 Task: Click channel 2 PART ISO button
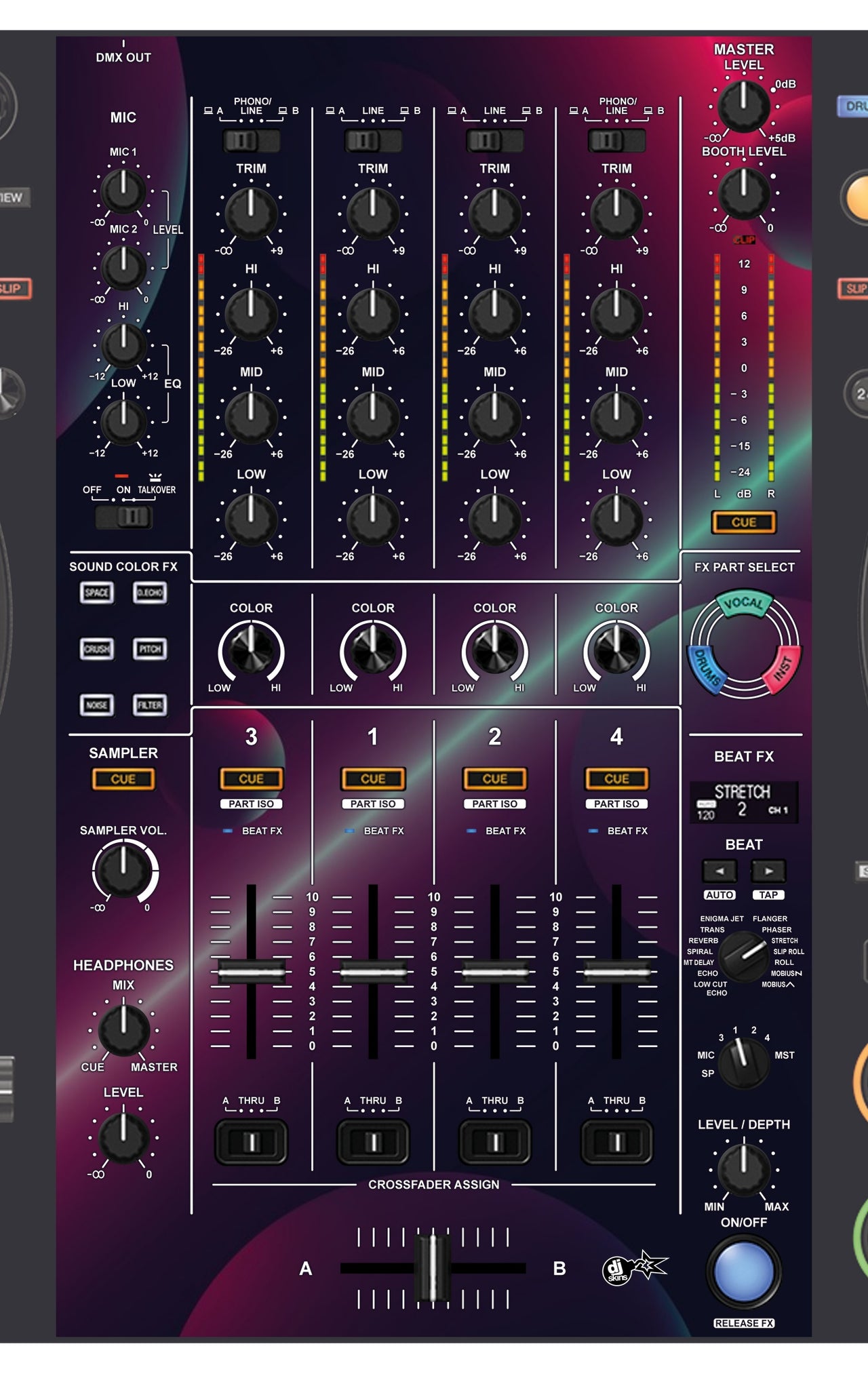tap(495, 804)
